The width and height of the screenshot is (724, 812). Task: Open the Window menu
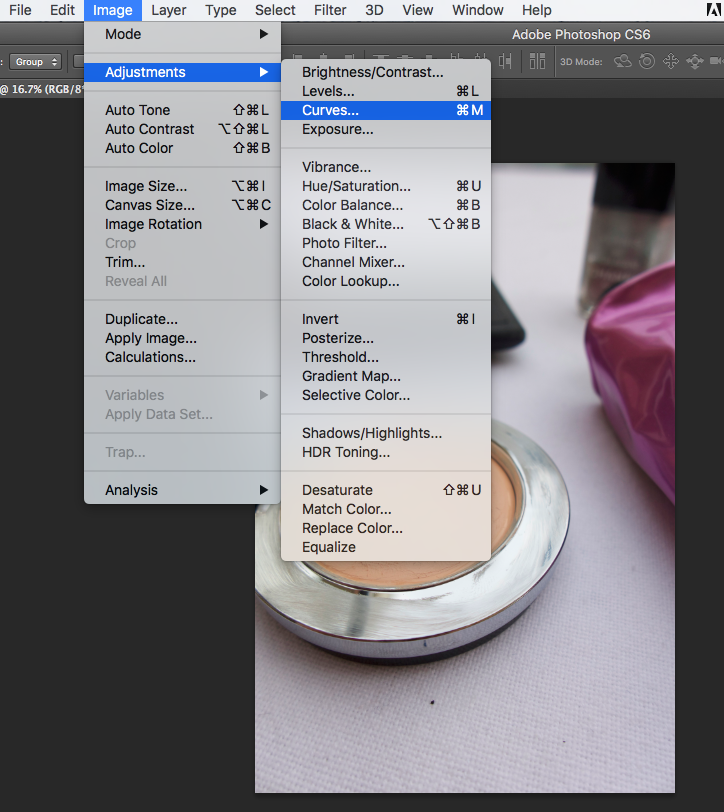[x=477, y=10]
